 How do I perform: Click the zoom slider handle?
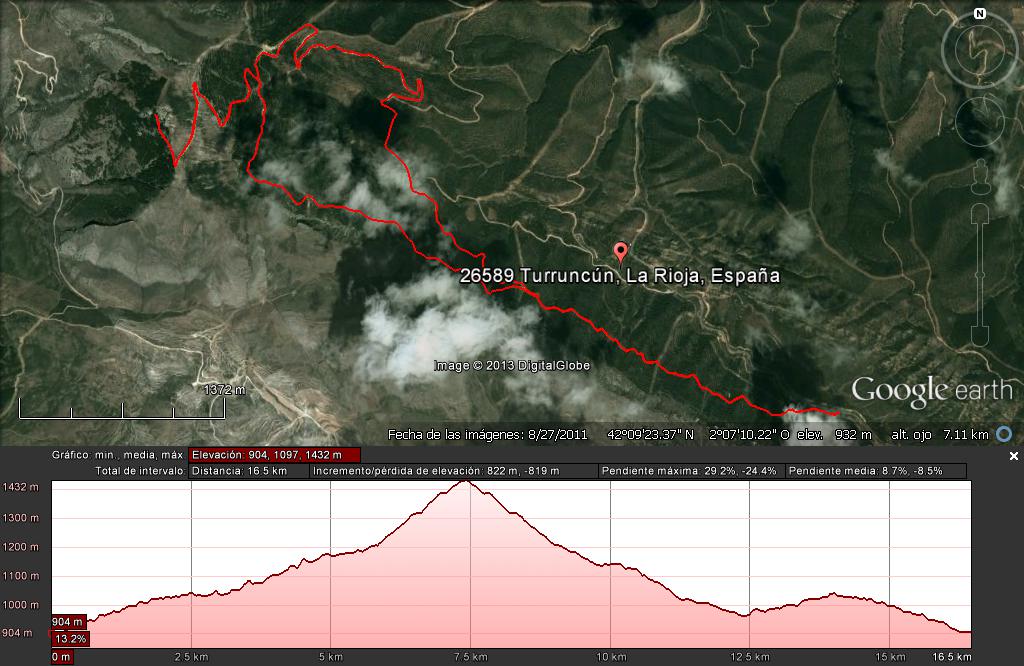click(x=980, y=275)
